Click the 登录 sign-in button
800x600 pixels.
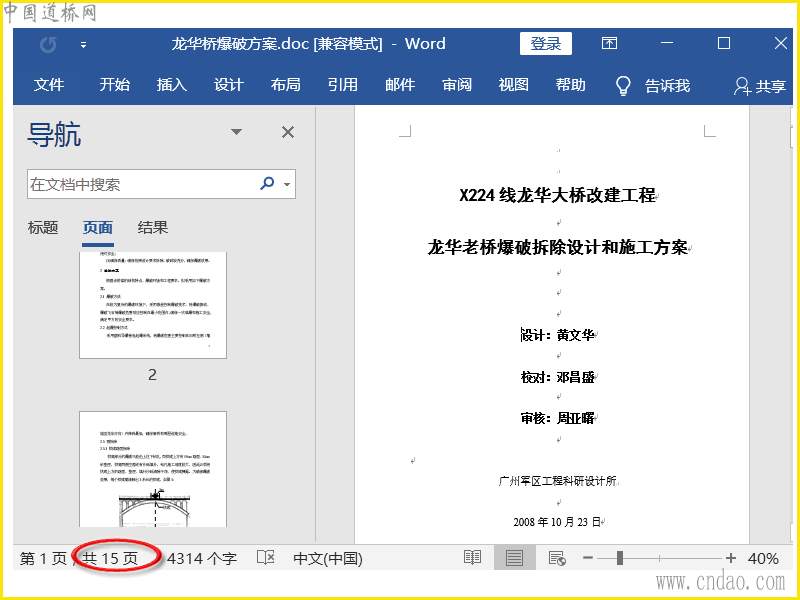click(545, 43)
